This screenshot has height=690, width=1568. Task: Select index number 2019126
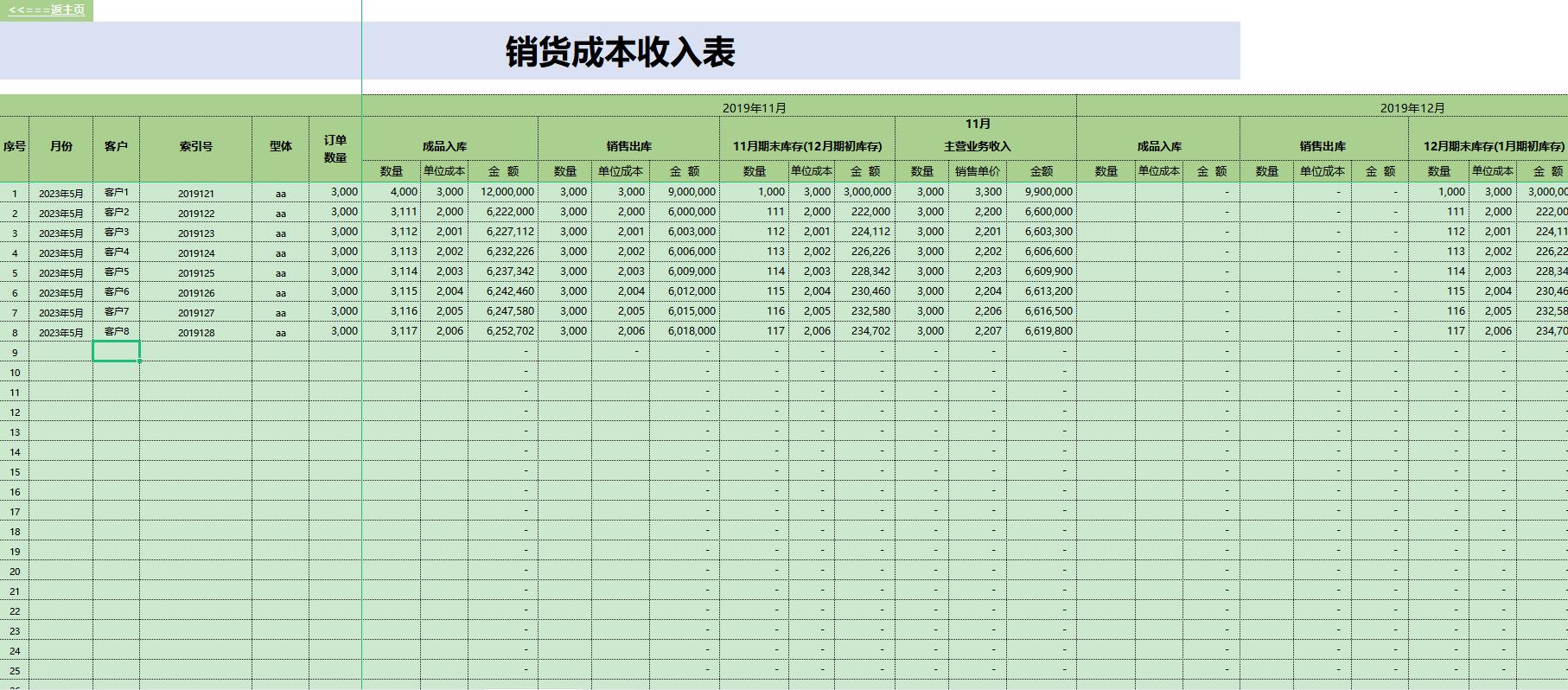tap(196, 293)
